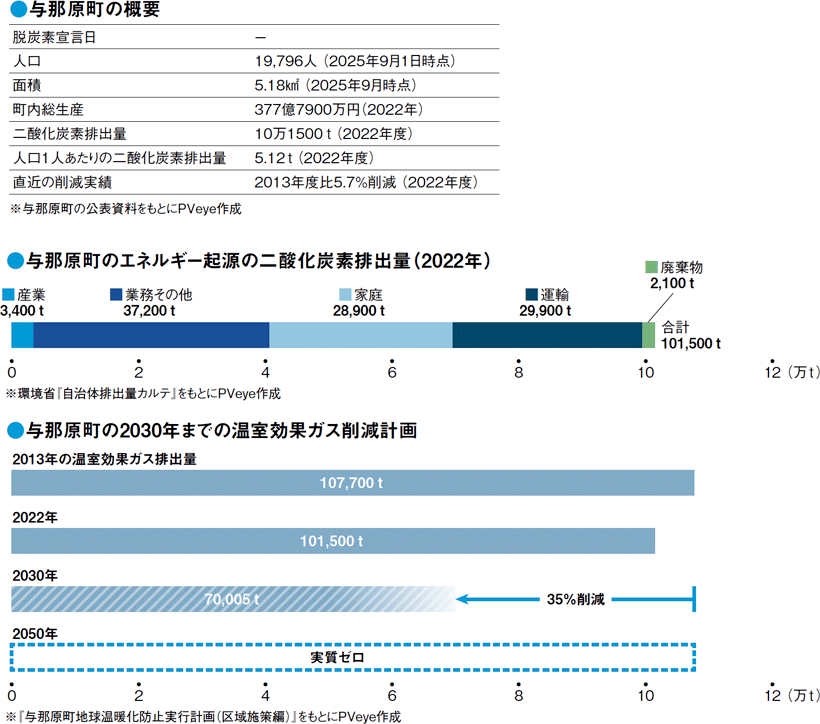Select the dashed 2050 実質ゼロ box

point(352,657)
